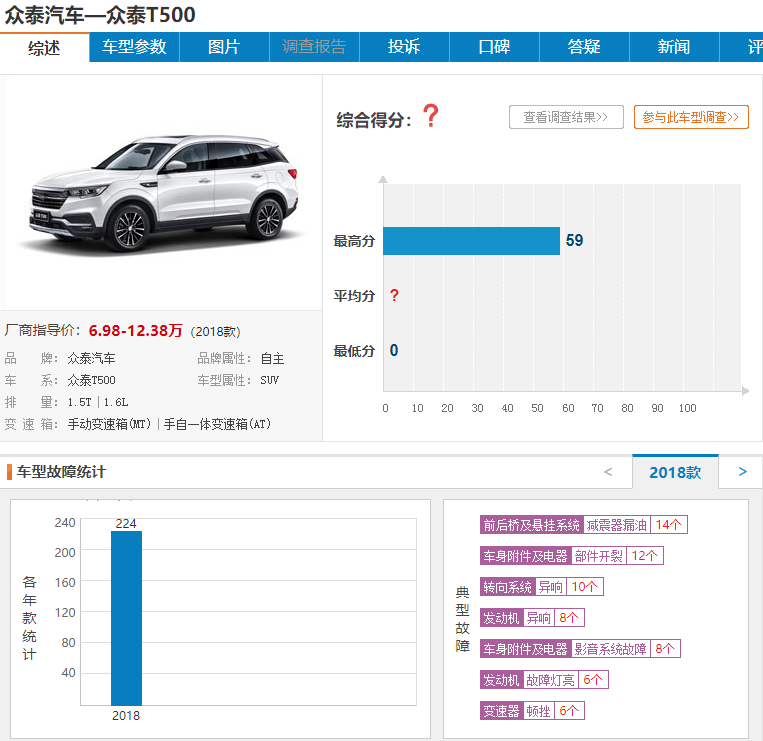Viewport: 763px width, 741px height.
Task: Open 发动机 故障灯亮 6个 fault tag
Action: click(x=544, y=680)
